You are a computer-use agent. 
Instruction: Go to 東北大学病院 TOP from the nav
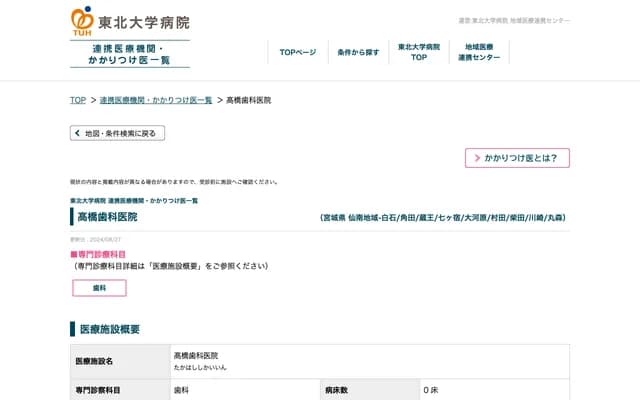[419, 52]
